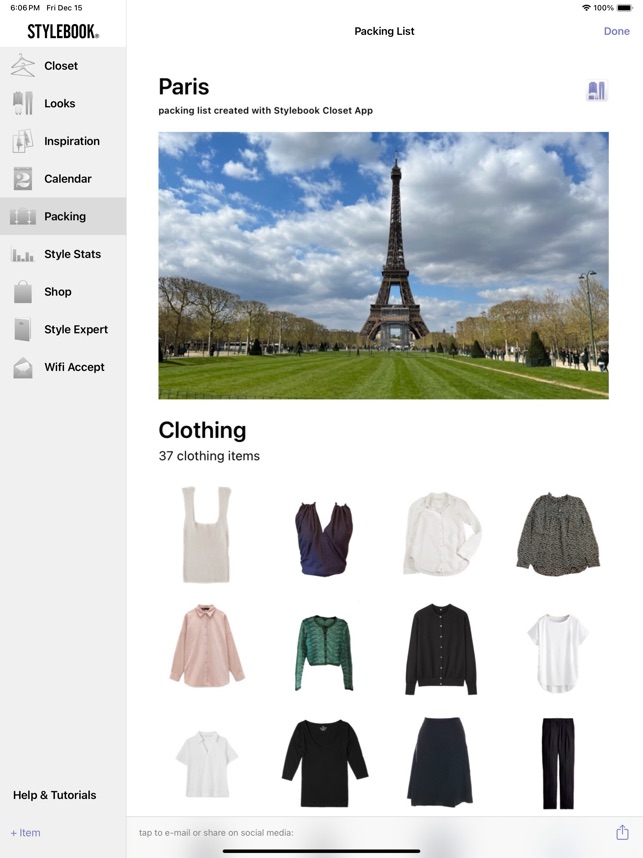
Task: Open Wifi Accept
Action: click(63, 367)
